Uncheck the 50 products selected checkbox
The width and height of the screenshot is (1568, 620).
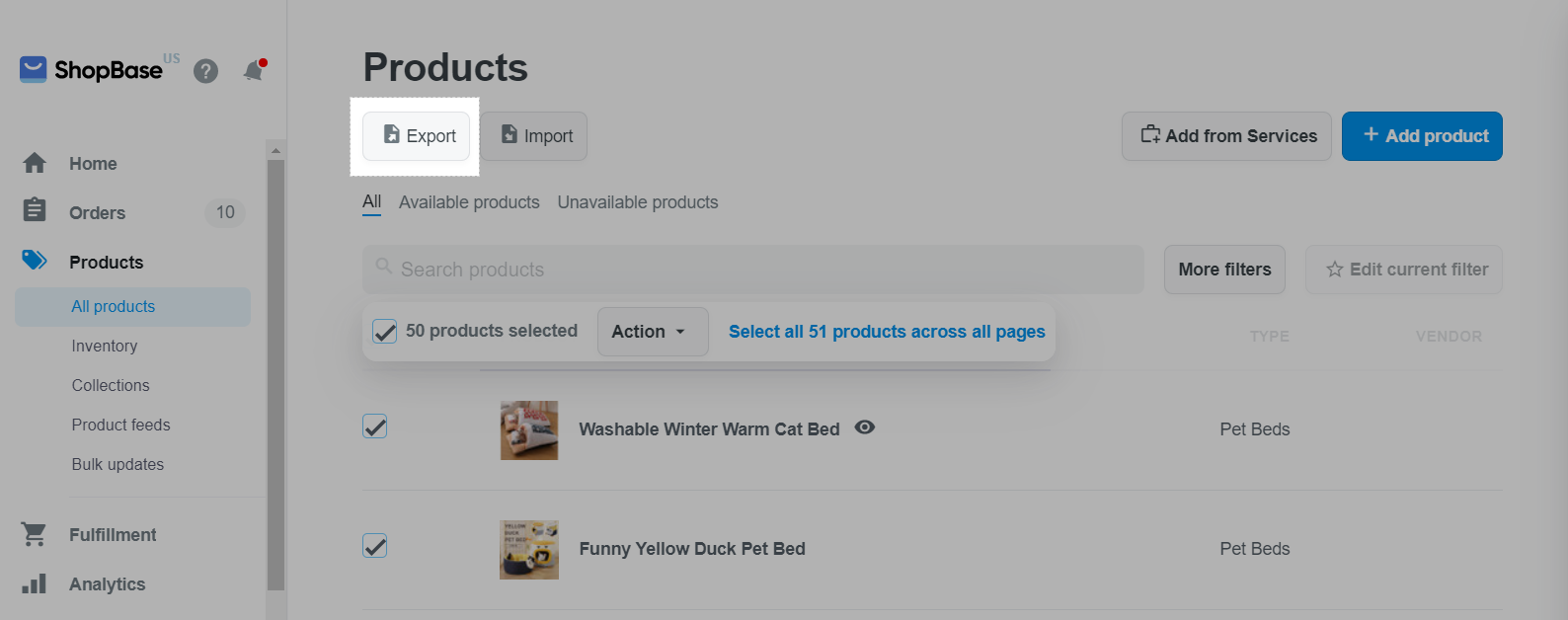385,332
